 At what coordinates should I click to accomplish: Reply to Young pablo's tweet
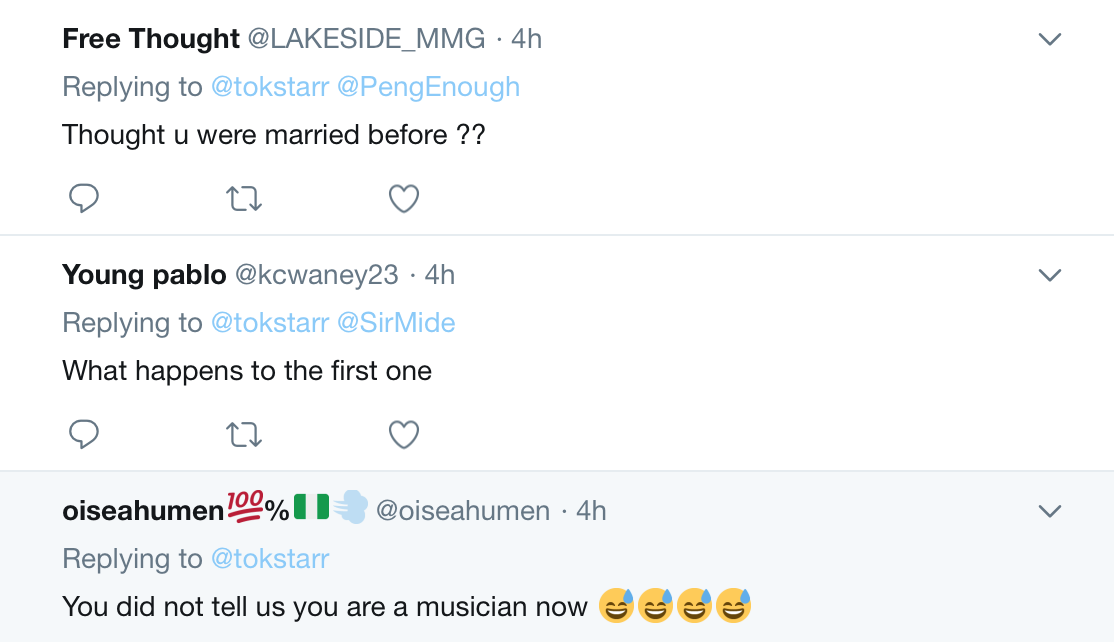pos(84,434)
